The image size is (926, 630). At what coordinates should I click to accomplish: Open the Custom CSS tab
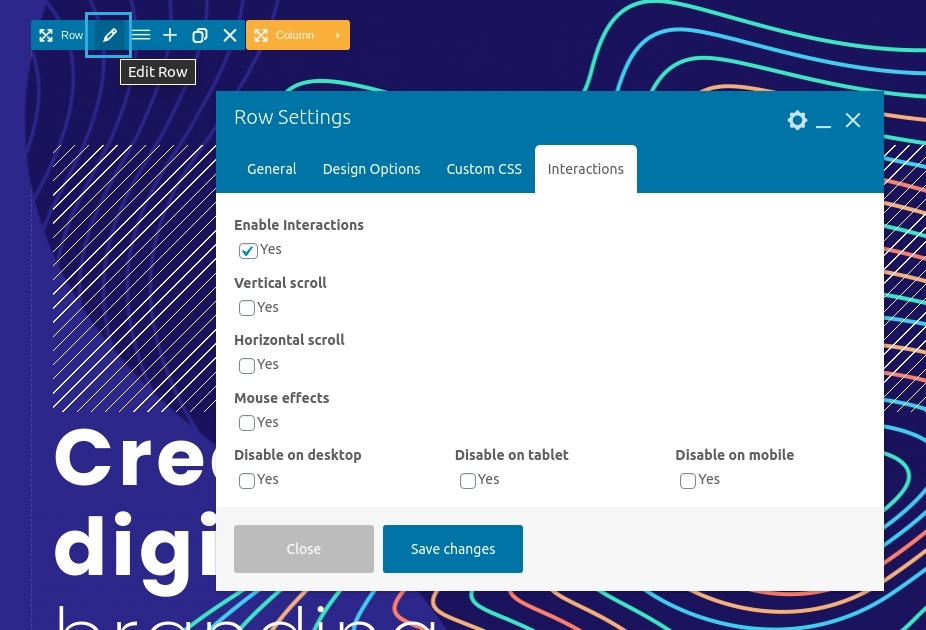(x=484, y=169)
